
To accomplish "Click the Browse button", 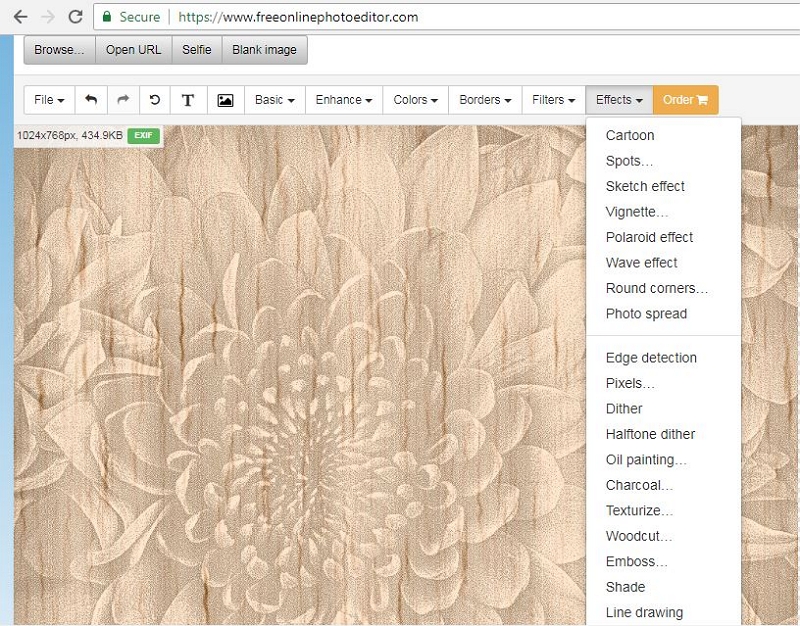I will [x=57, y=49].
